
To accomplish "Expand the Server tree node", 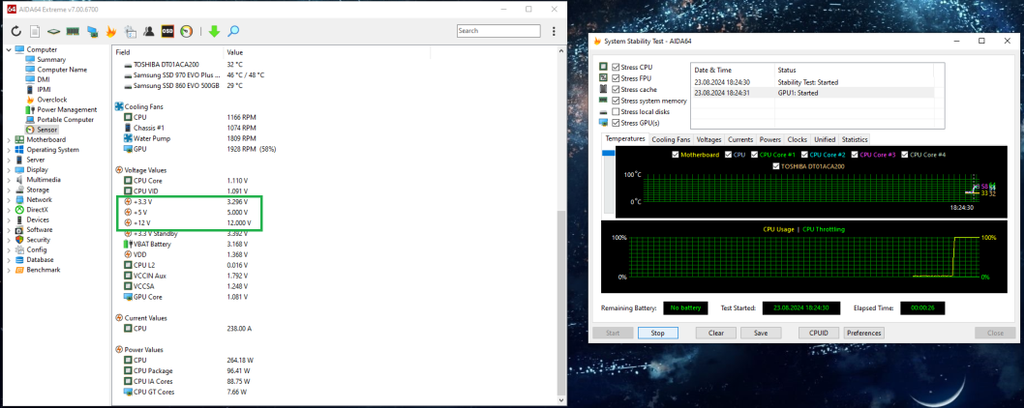I will click(8, 159).
